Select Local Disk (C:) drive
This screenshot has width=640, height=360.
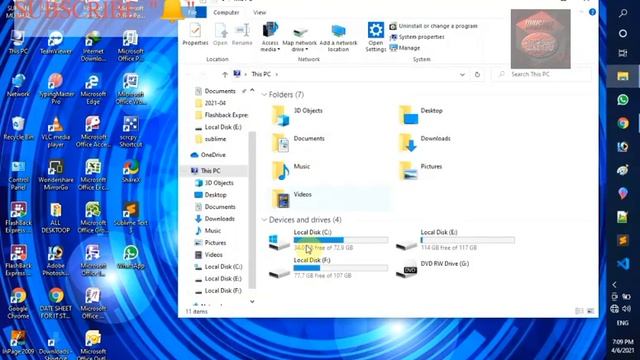(329, 240)
